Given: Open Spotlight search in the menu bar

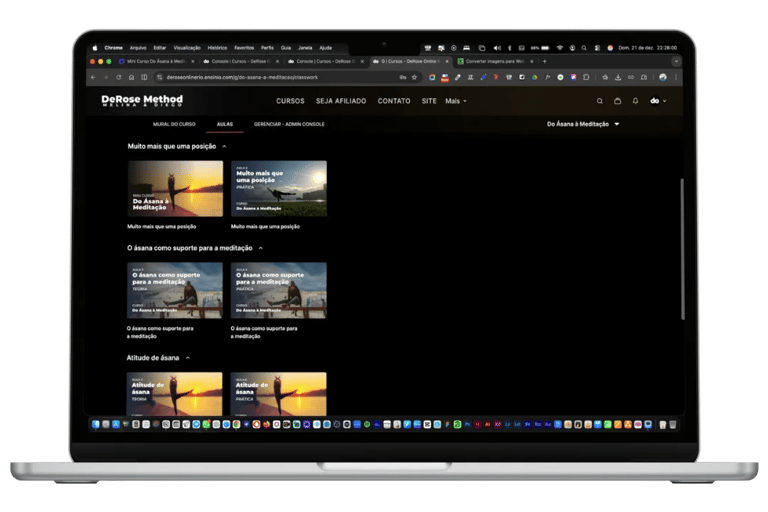Looking at the screenshot, I should pos(584,48).
